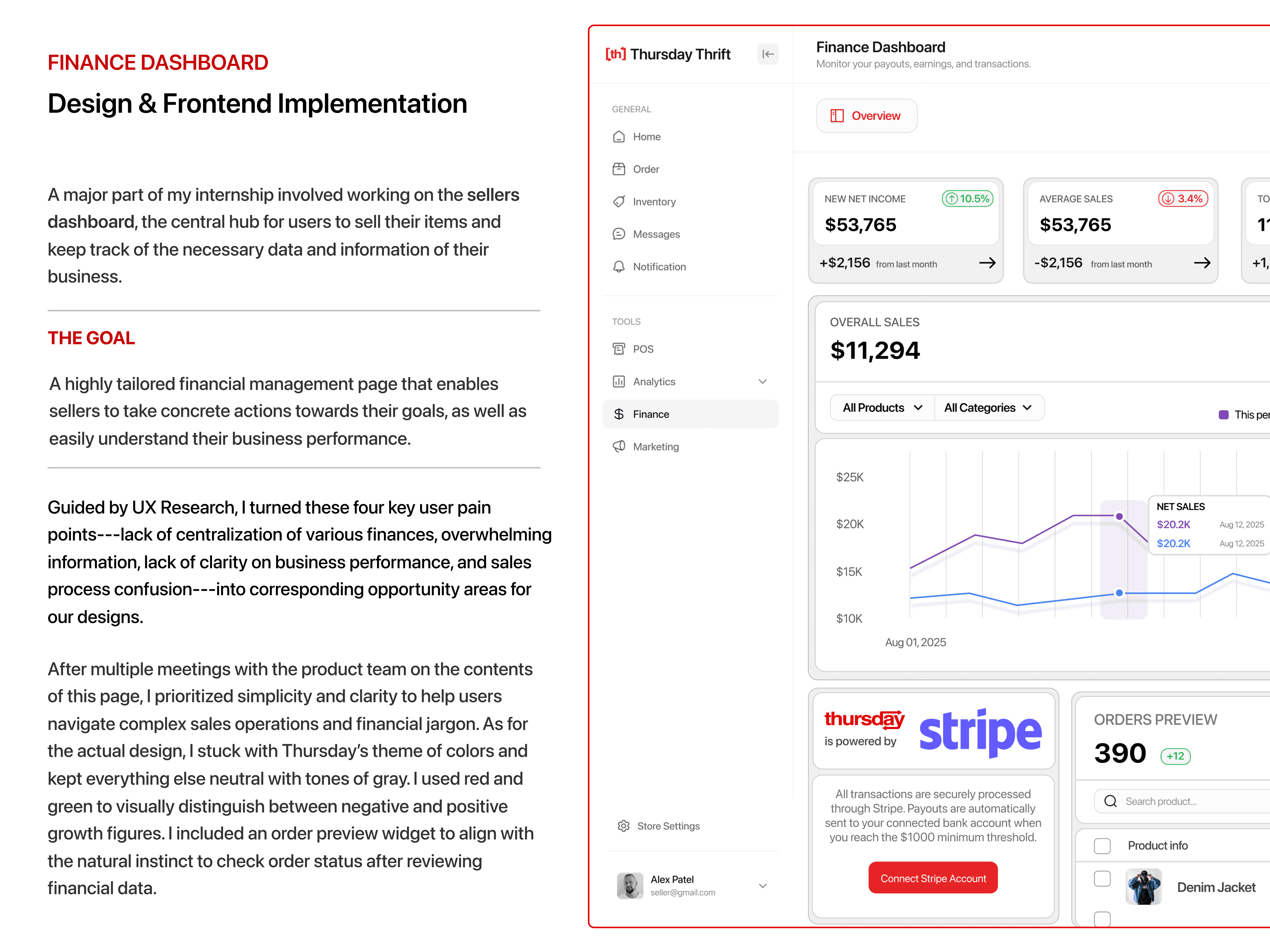
Task: Open the All Products dropdown
Action: [x=882, y=408]
